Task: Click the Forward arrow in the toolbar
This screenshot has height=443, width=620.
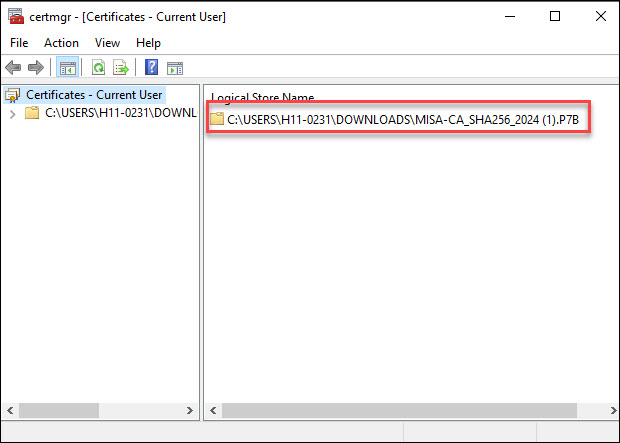Action: point(35,68)
